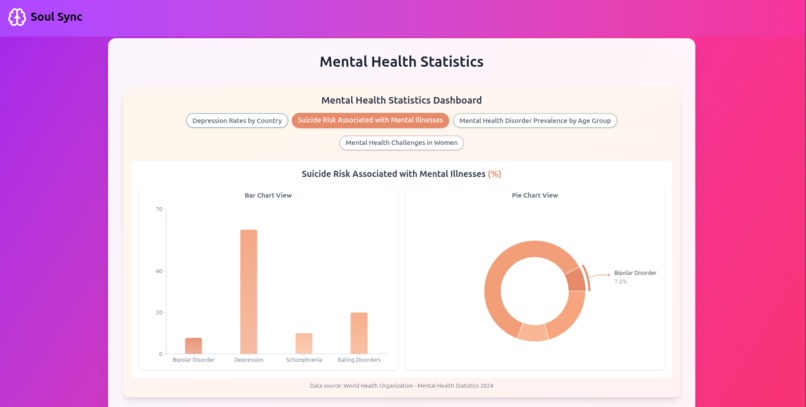Click the Soul Sync brain logo icon
The width and height of the screenshot is (806, 407).
pyautogui.click(x=17, y=17)
